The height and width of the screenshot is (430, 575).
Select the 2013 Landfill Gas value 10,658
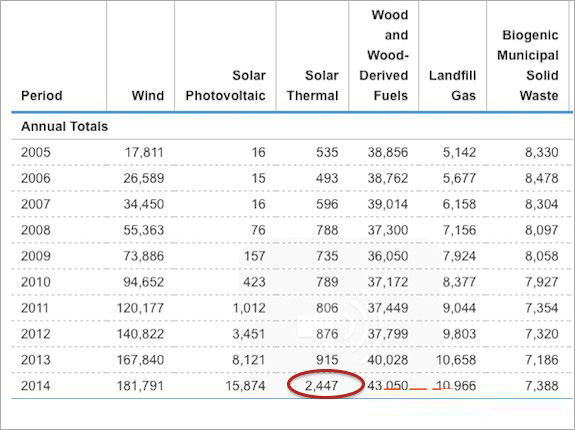(x=456, y=360)
